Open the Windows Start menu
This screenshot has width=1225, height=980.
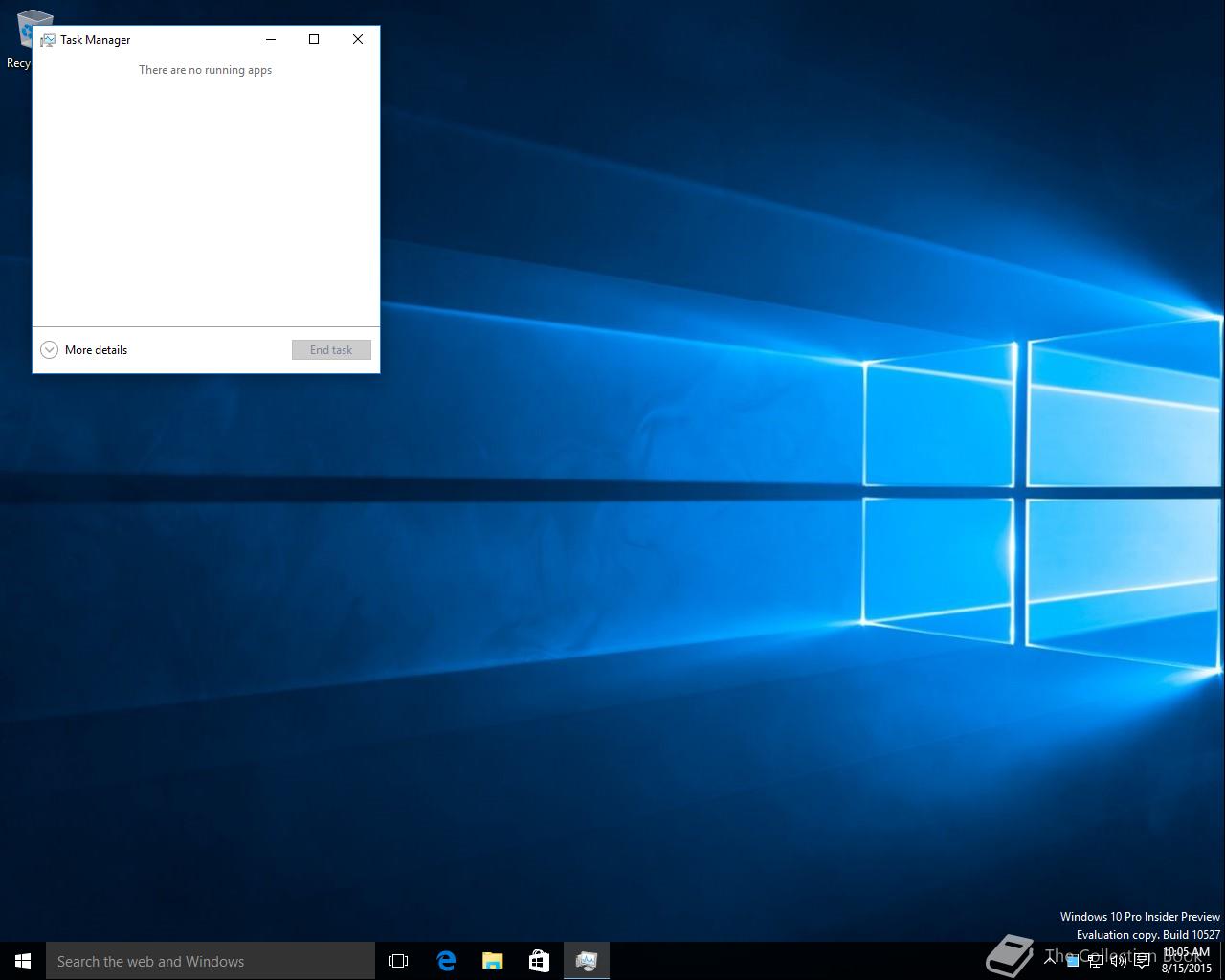pyautogui.click(x=23, y=961)
